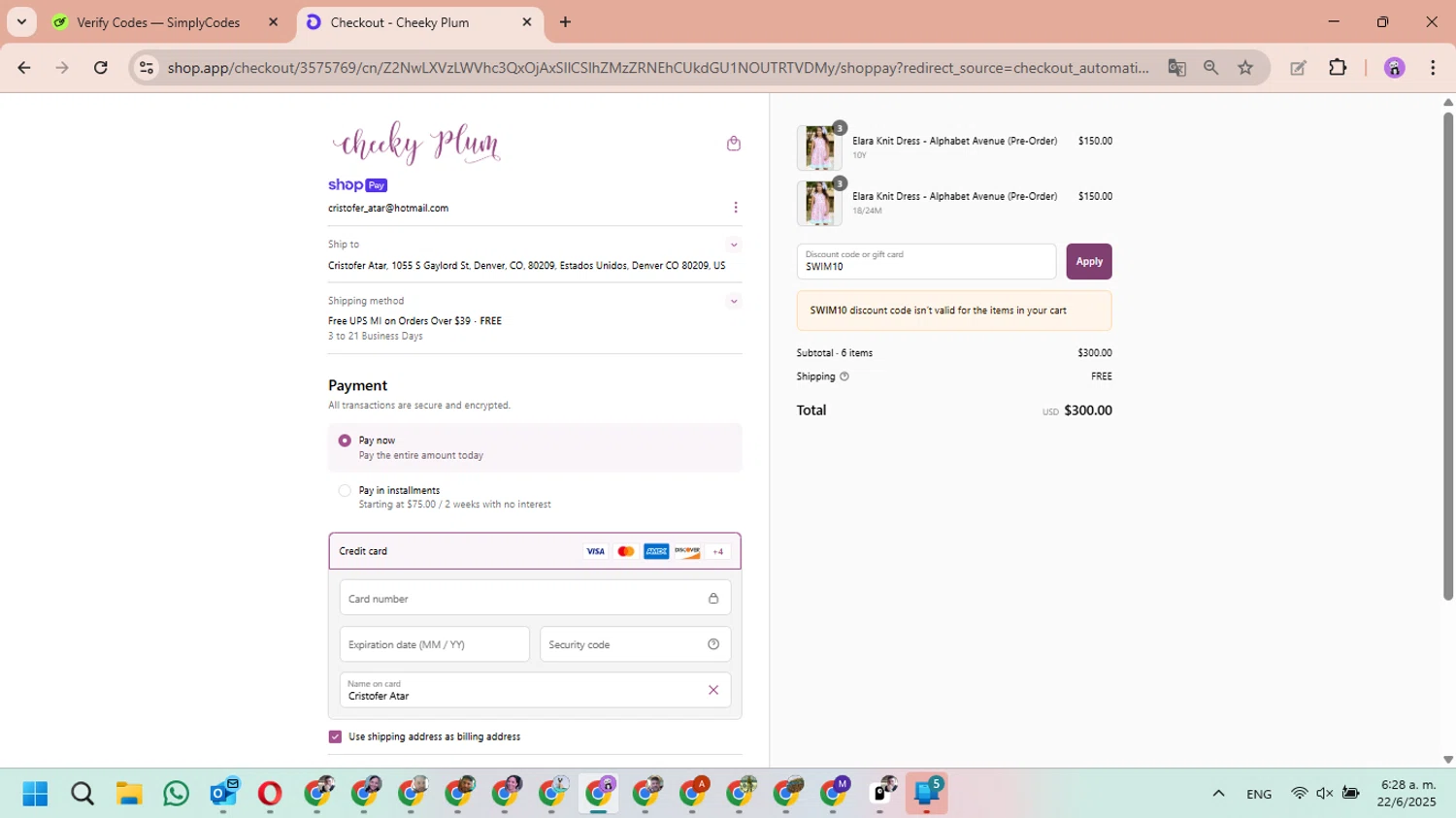Click the 10Y Elara Knit Dress thumbnail
This screenshot has width=1456, height=818.
[x=819, y=148]
